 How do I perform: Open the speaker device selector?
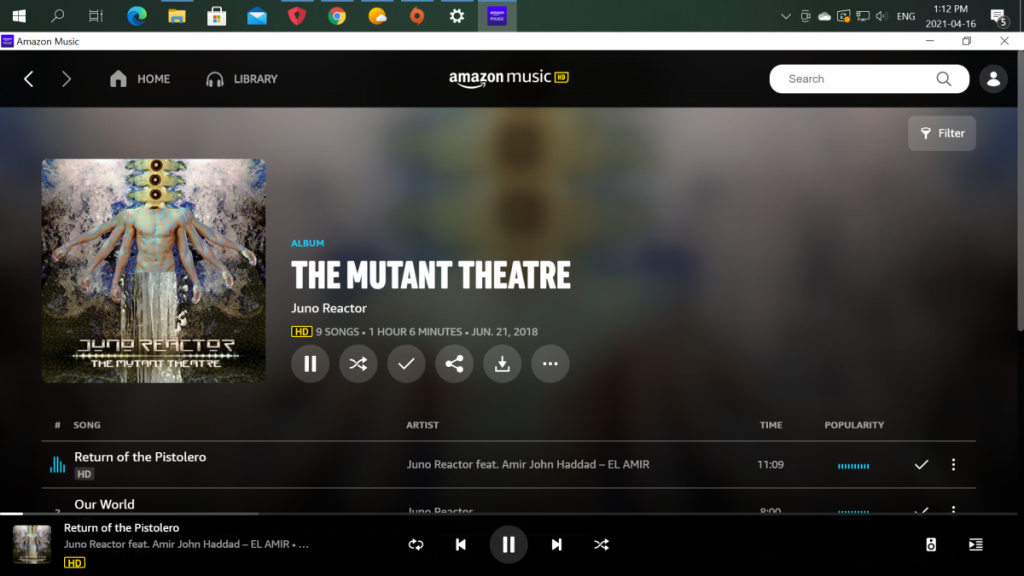931,545
